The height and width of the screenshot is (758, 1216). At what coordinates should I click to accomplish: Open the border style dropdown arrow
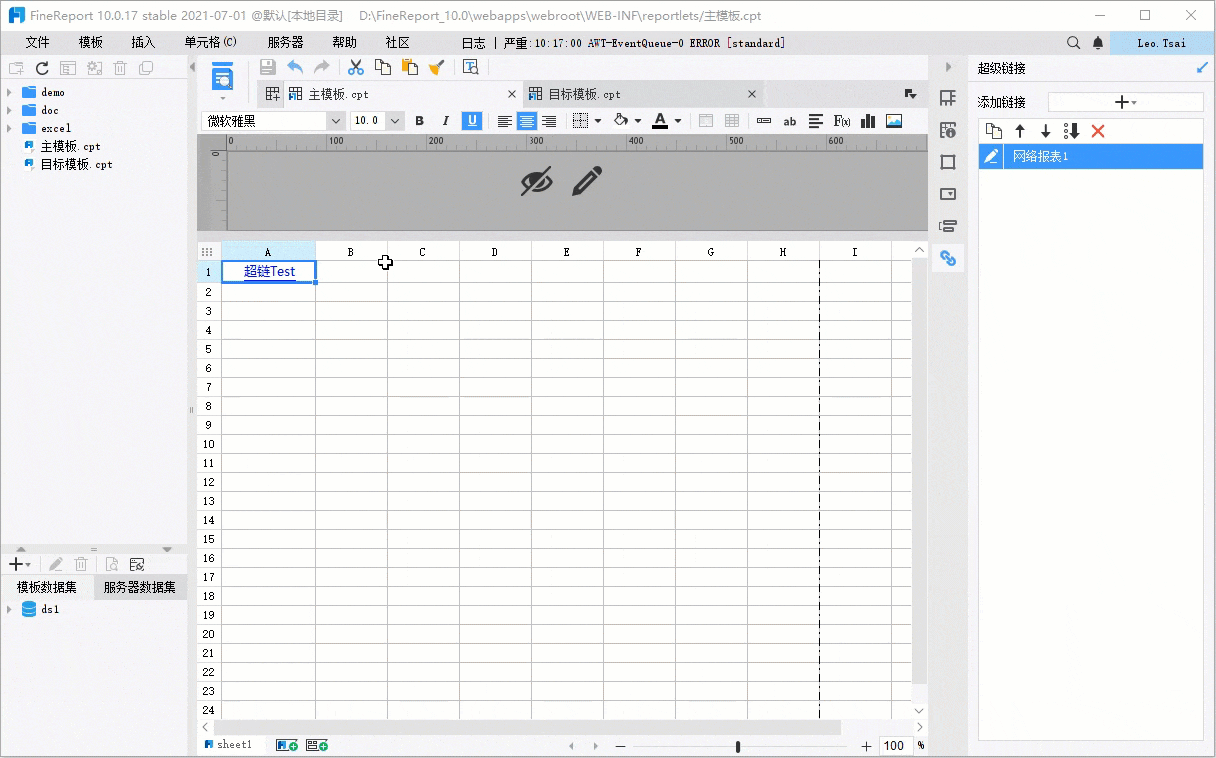coord(598,121)
